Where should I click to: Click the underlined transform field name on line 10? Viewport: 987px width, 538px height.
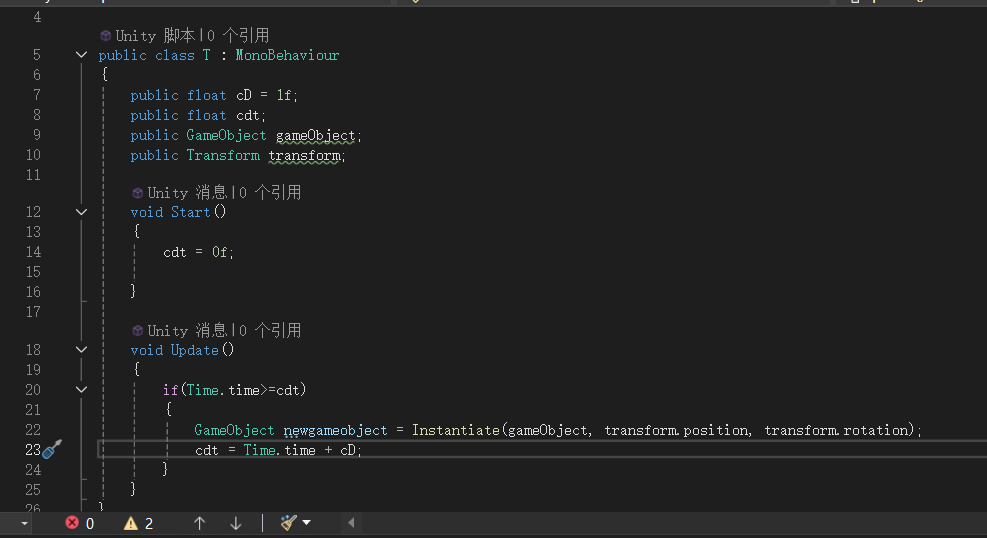(x=305, y=155)
